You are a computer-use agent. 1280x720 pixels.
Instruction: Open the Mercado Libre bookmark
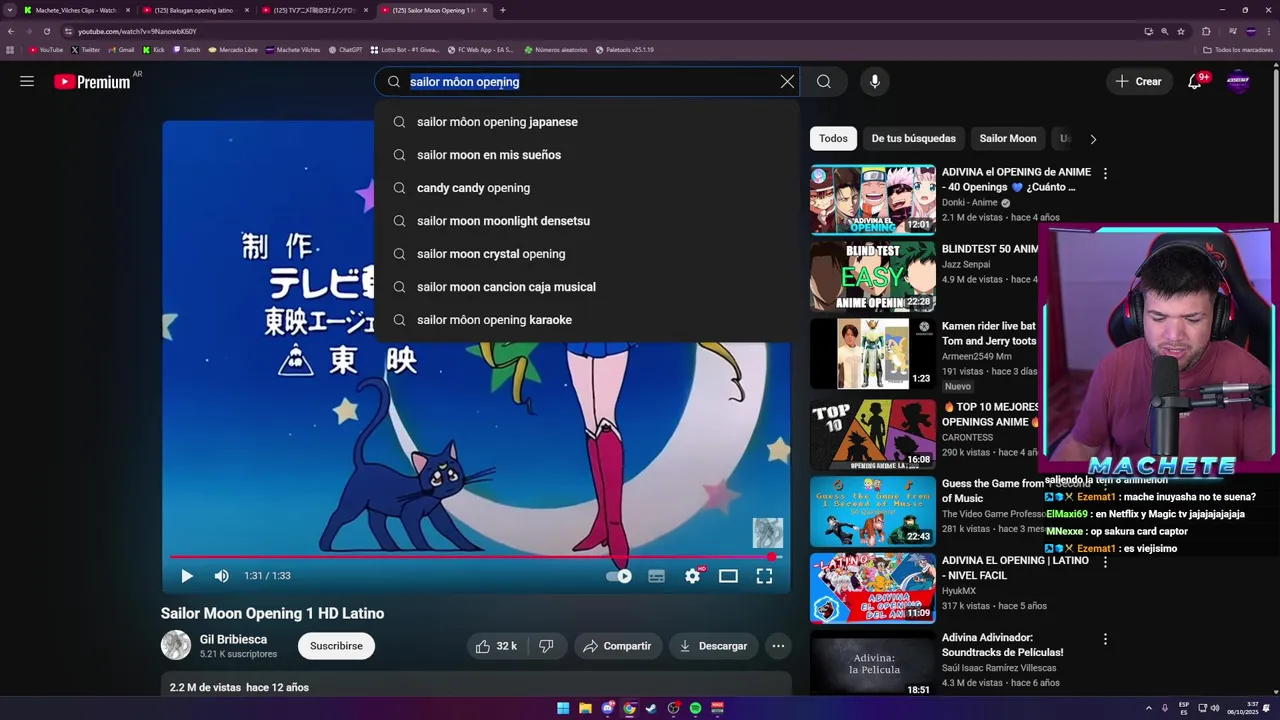click(x=233, y=49)
